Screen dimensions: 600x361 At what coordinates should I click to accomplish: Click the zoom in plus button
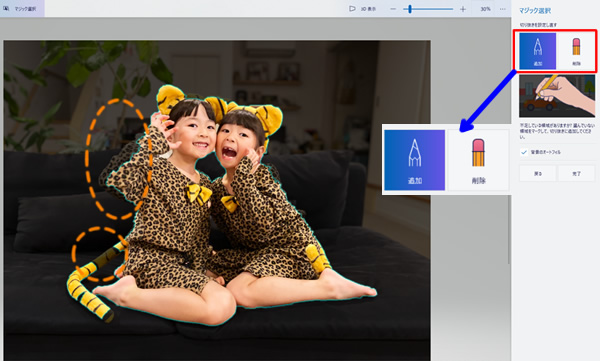pyautogui.click(x=463, y=9)
